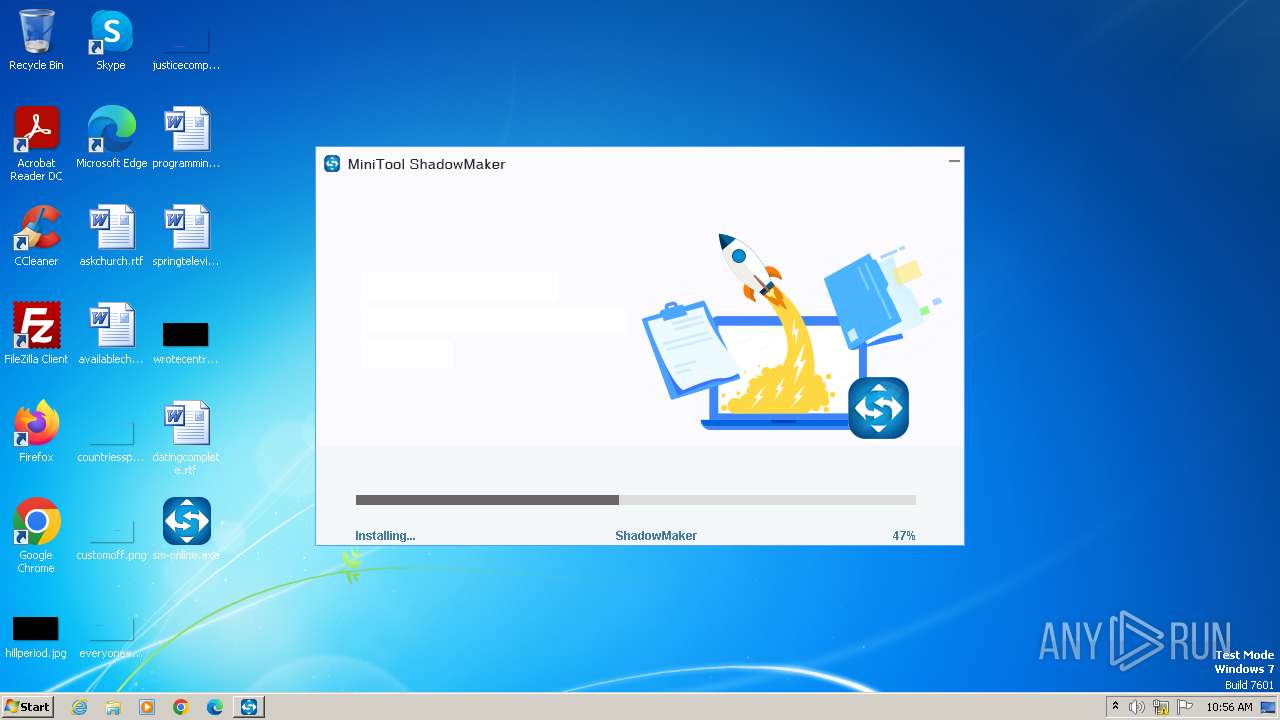Click the installation progress bar
This screenshot has width=1280, height=720.
pos(636,500)
